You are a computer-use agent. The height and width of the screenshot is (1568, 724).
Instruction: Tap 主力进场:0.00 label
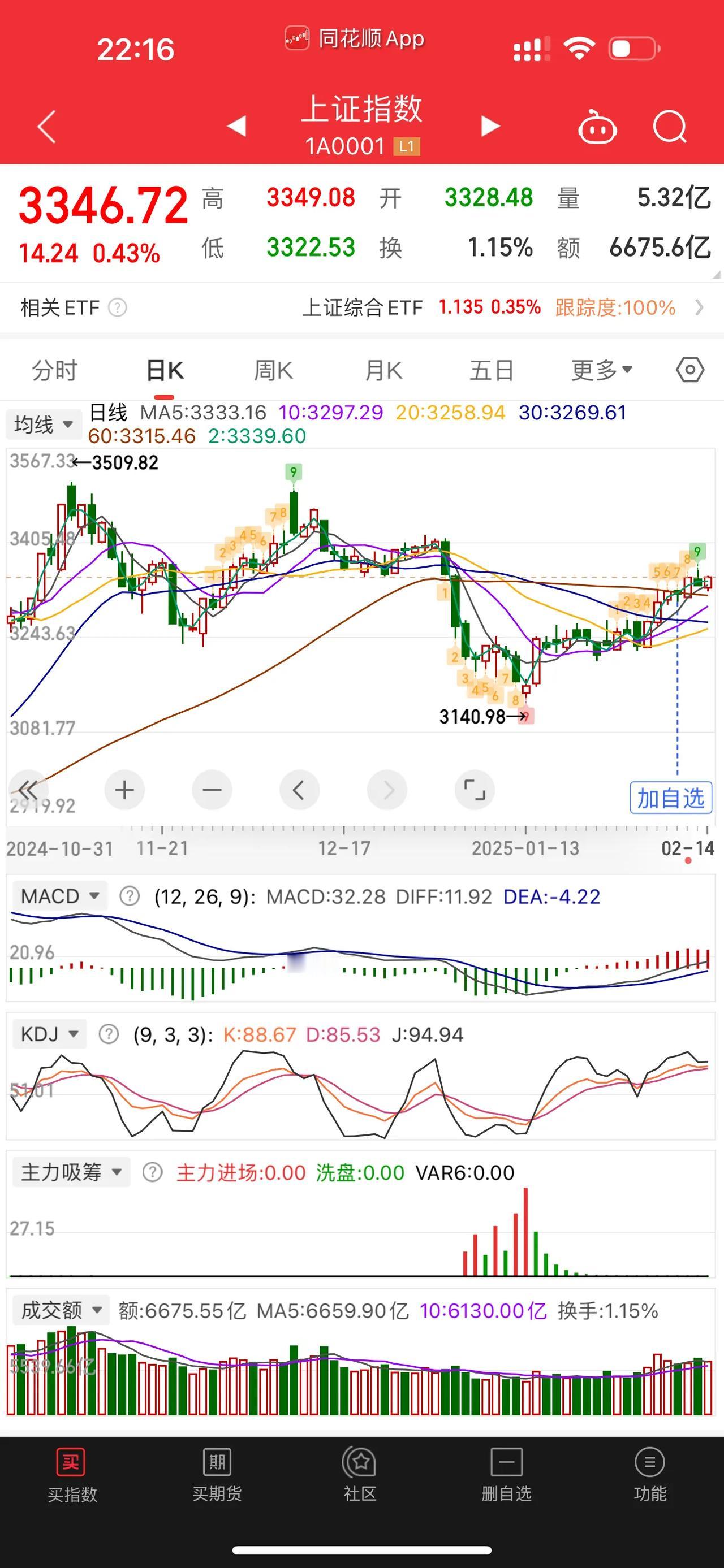coord(241,1173)
